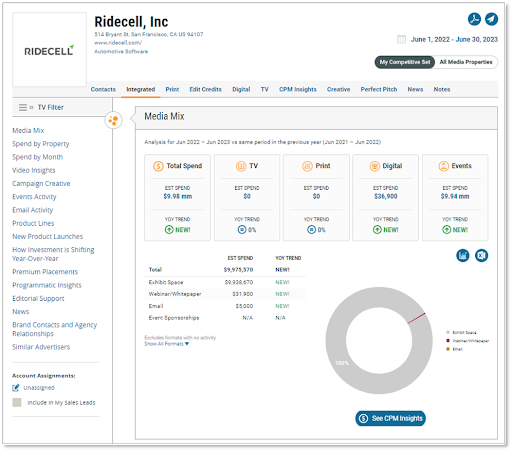View Similar Advertisers
512x451 pixels.
click(41, 347)
